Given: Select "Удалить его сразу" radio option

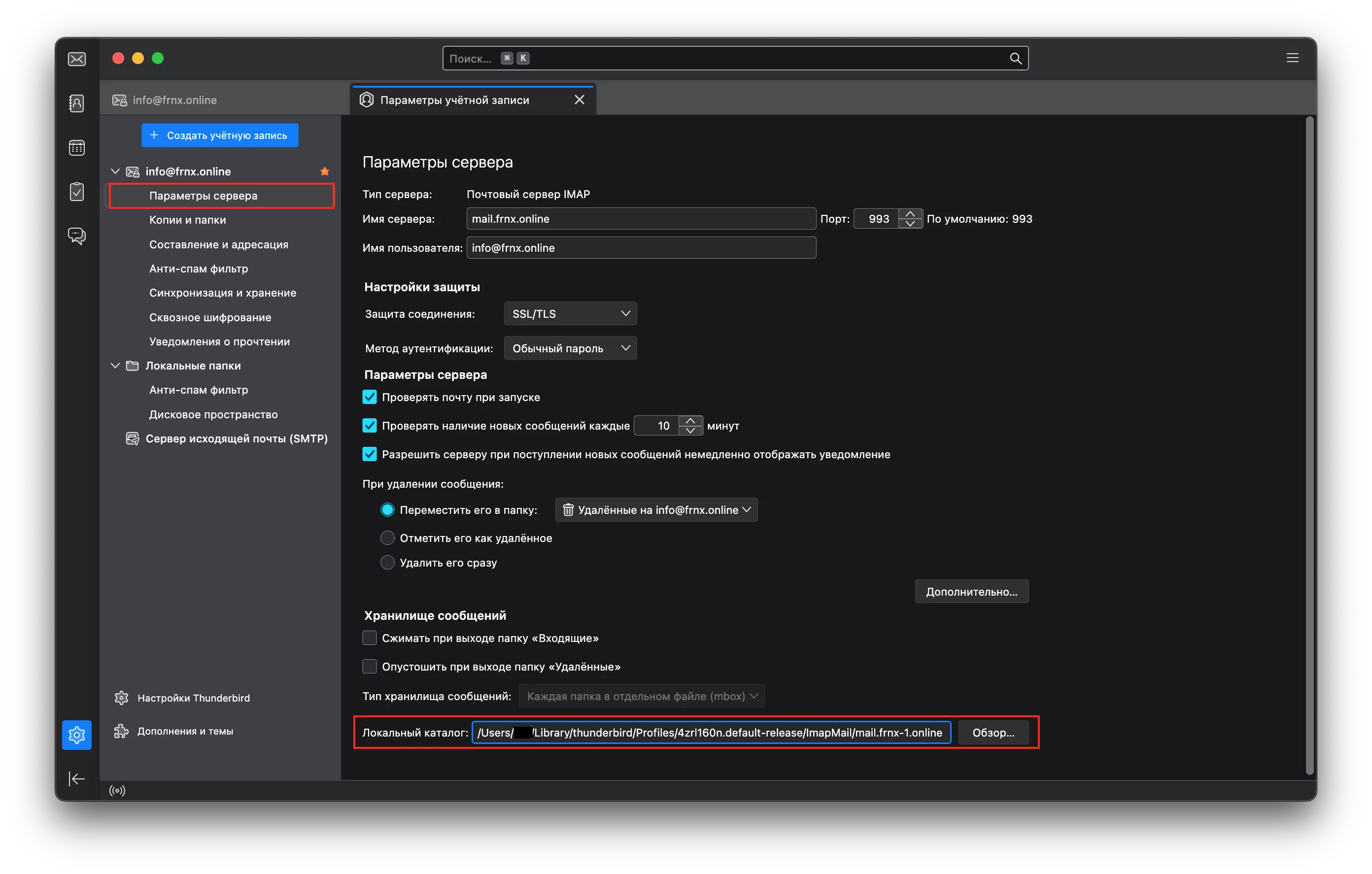Looking at the screenshot, I should tap(387, 562).
